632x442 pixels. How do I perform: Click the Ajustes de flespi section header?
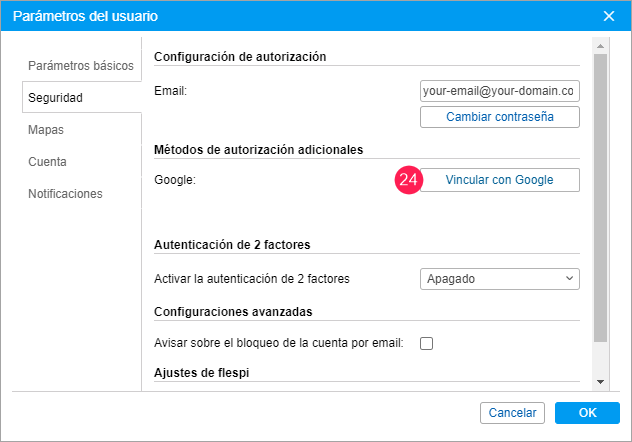click(201, 374)
